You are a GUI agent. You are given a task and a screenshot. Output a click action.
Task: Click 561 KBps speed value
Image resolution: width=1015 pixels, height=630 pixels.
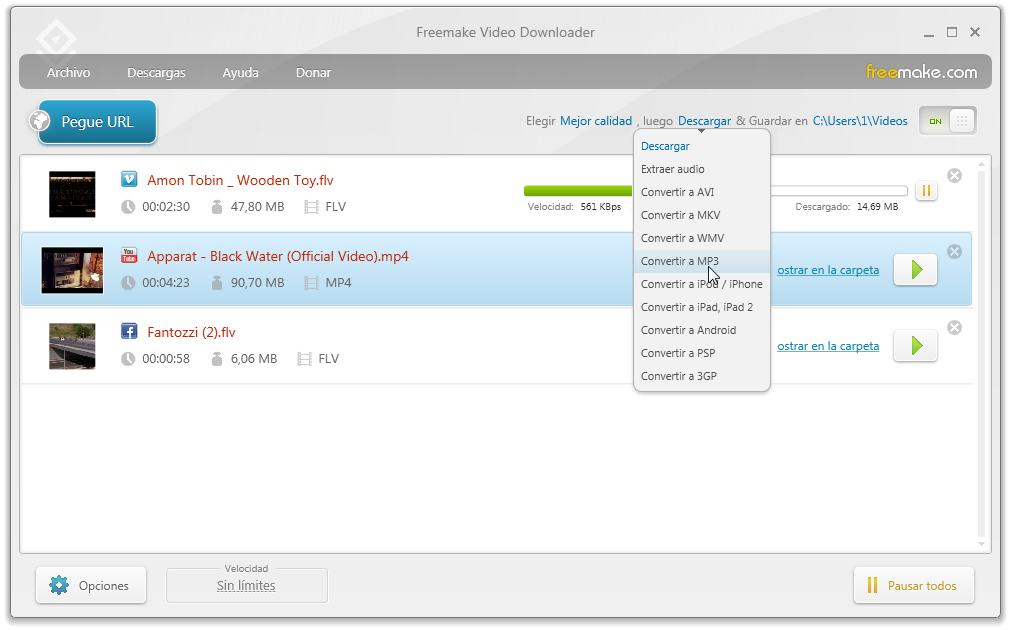601,207
